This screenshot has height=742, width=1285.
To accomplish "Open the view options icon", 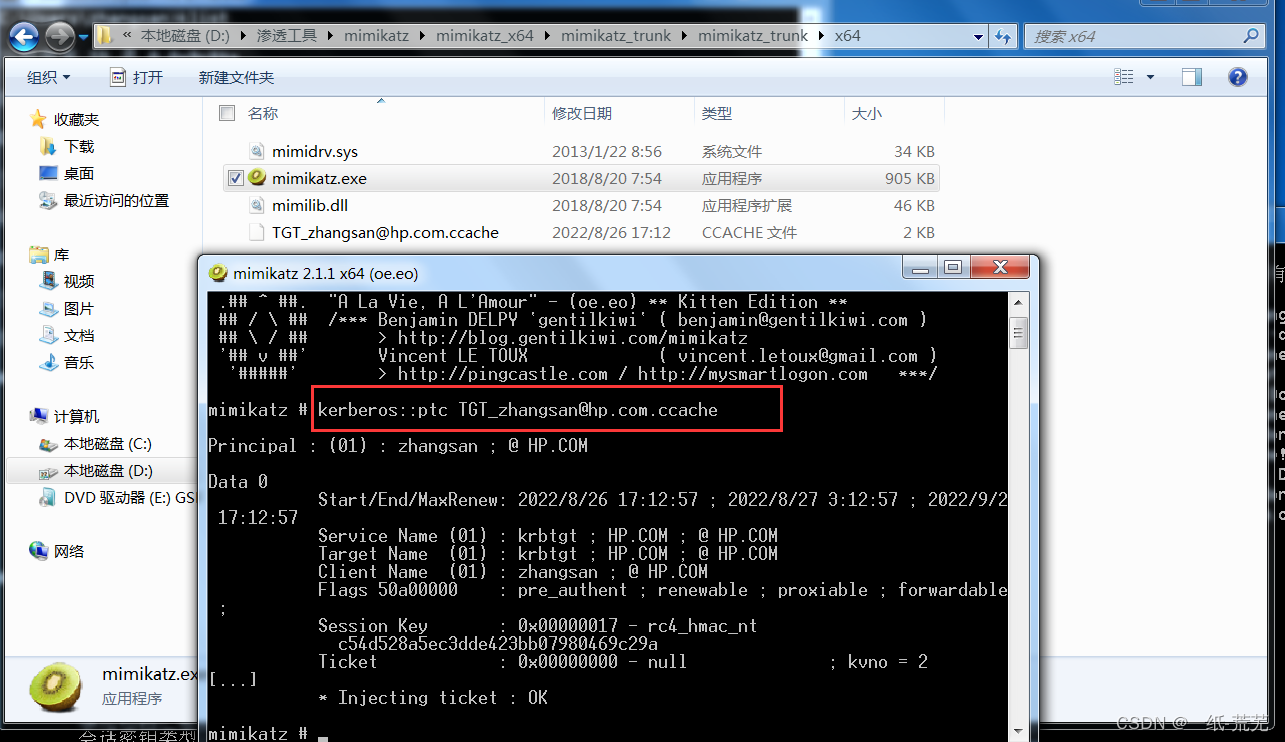I will (1125, 77).
